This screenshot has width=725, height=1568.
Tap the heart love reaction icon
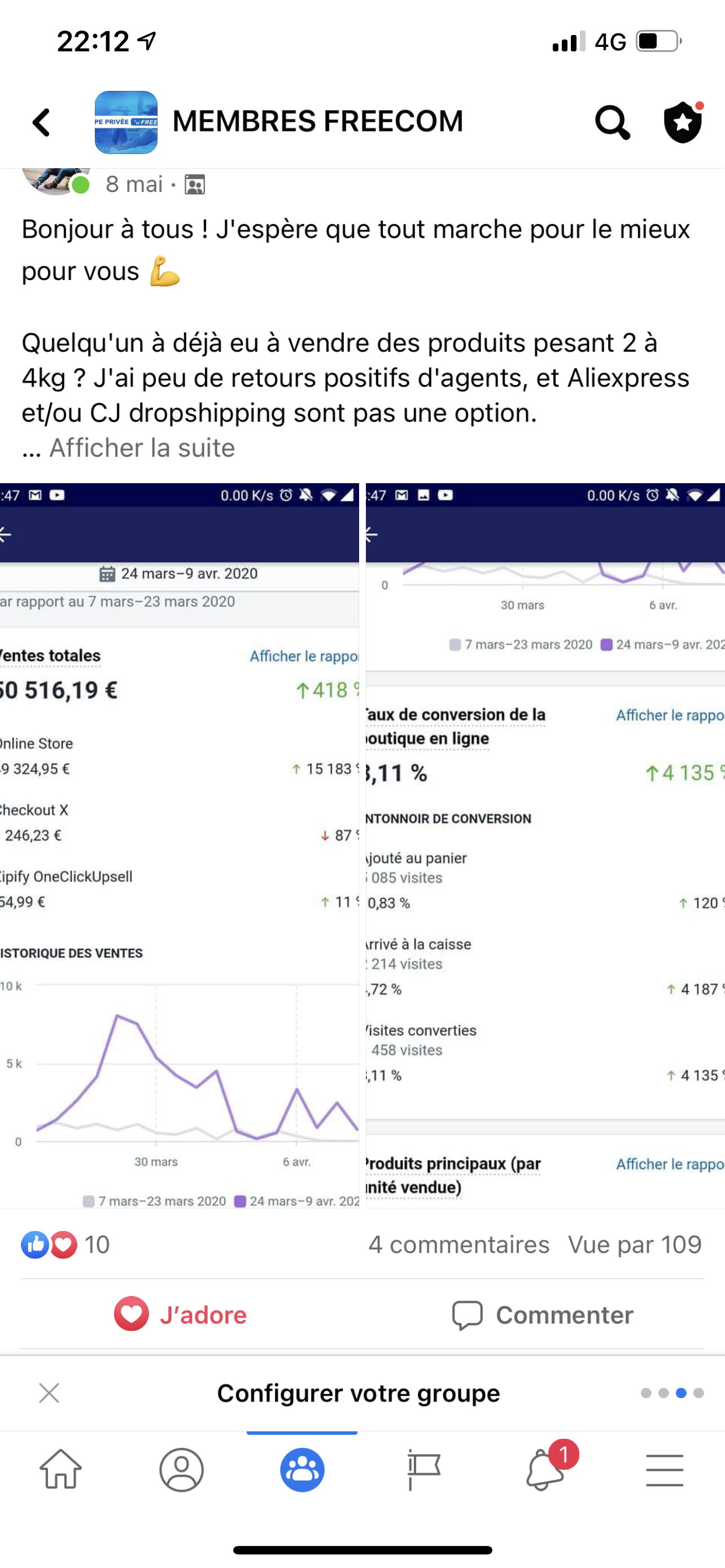point(64,1245)
